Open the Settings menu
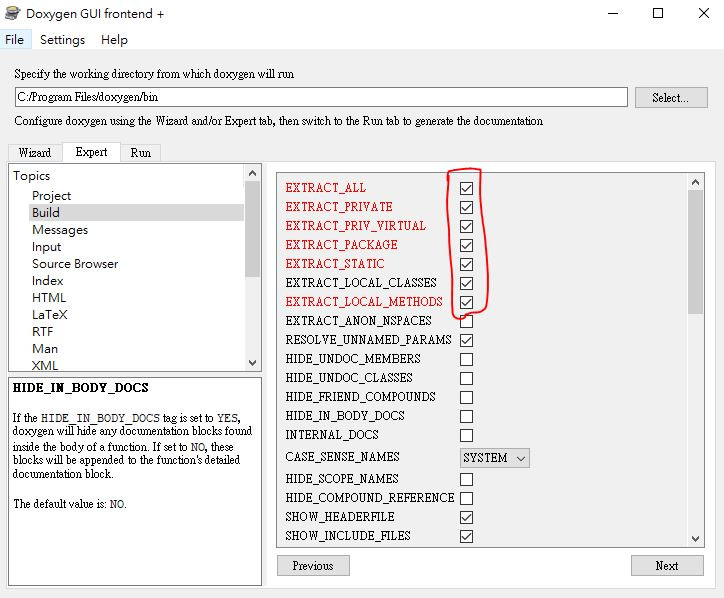This screenshot has height=598, width=724. tap(62, 40)
